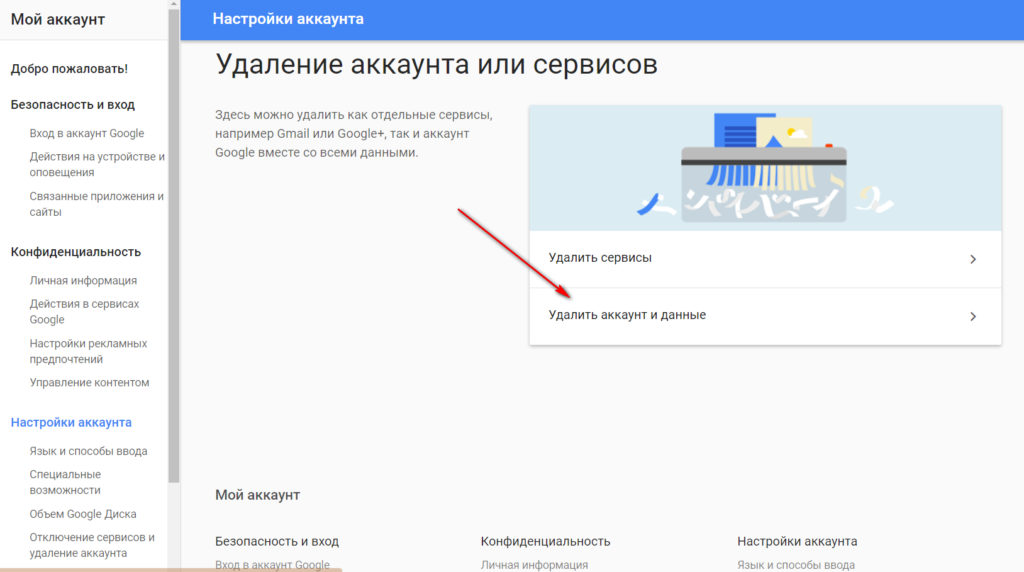Open Действия на устройстве и оповещения
1024x572 pixels.
pyautogui.click(x=97, y=165)
